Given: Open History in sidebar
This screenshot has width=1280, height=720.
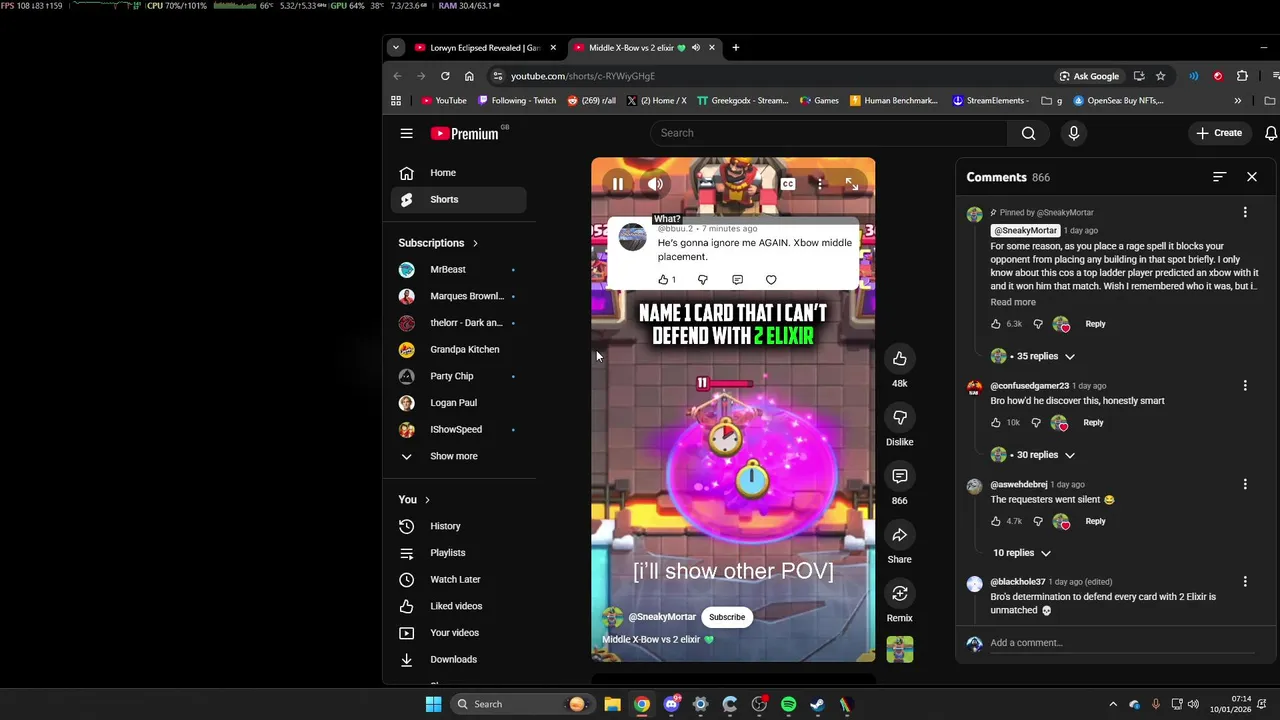Looking at the screenshot, I should pyautogui.click(x=458, y=526).
